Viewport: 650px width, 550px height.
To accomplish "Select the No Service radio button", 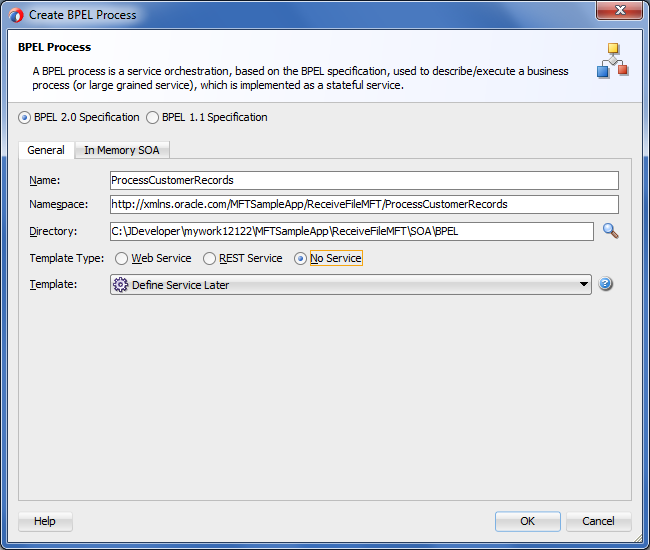I will point(301,258).
